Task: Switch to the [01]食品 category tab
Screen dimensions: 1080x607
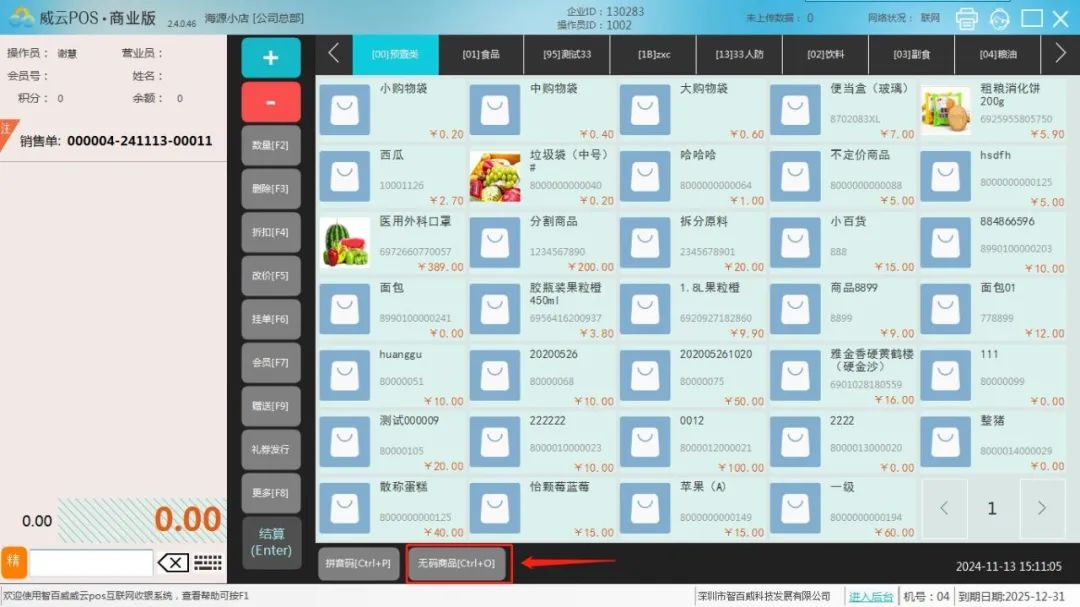Action: pyautogui.click(x=481, y=54)
